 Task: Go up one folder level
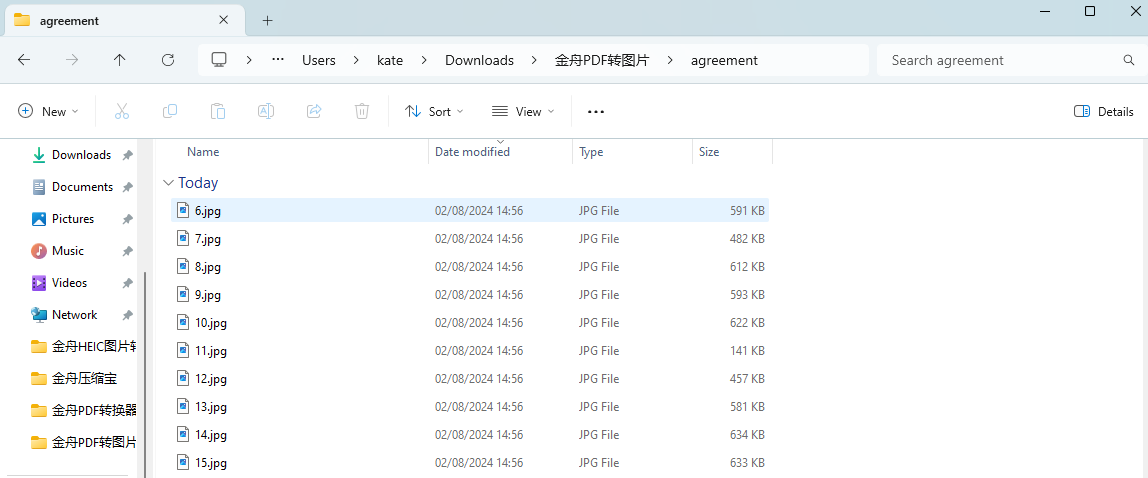(x=120, y=60)
